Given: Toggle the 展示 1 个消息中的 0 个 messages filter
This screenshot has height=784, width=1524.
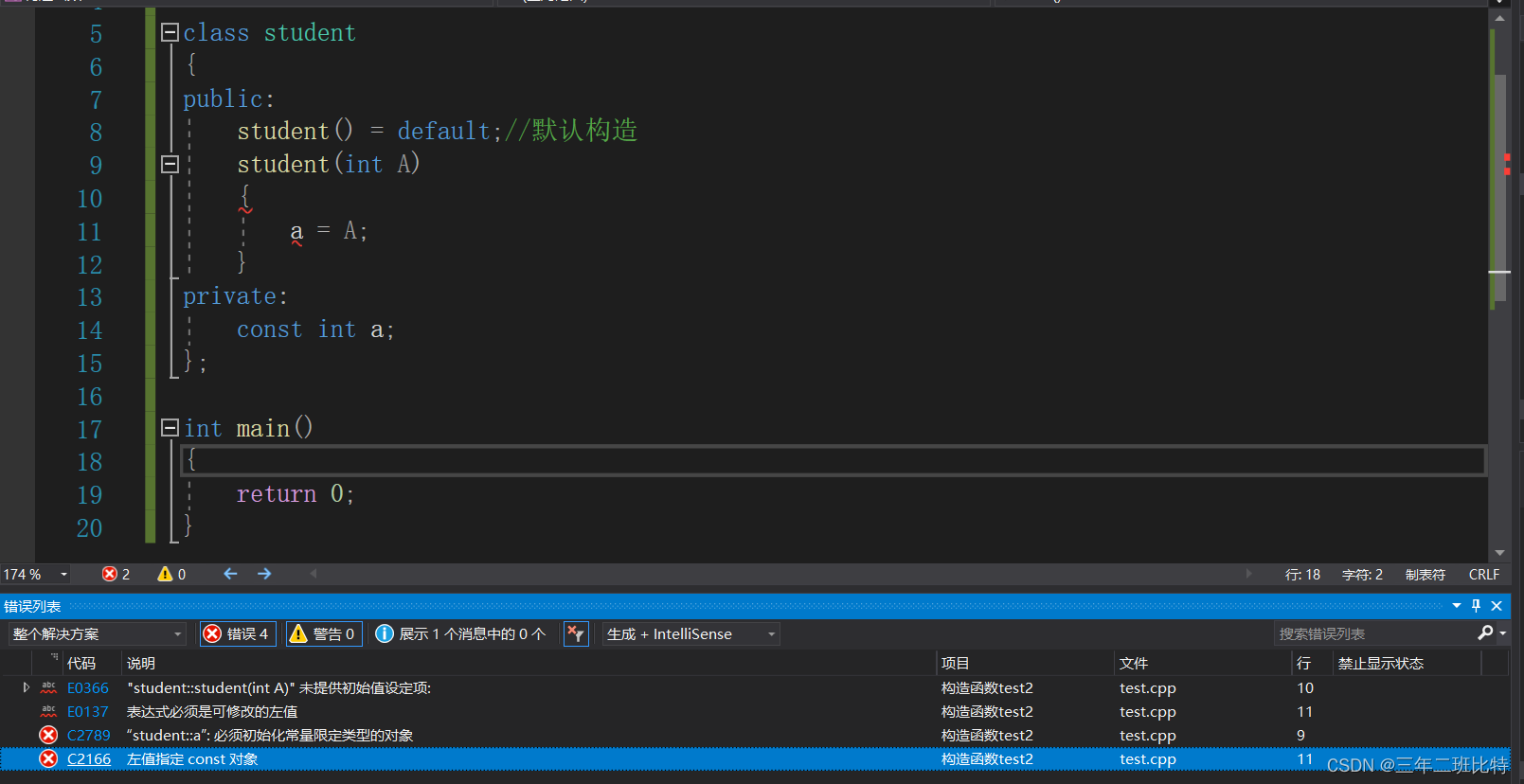Looking at the screenshot, I should (x=461, y=634).
